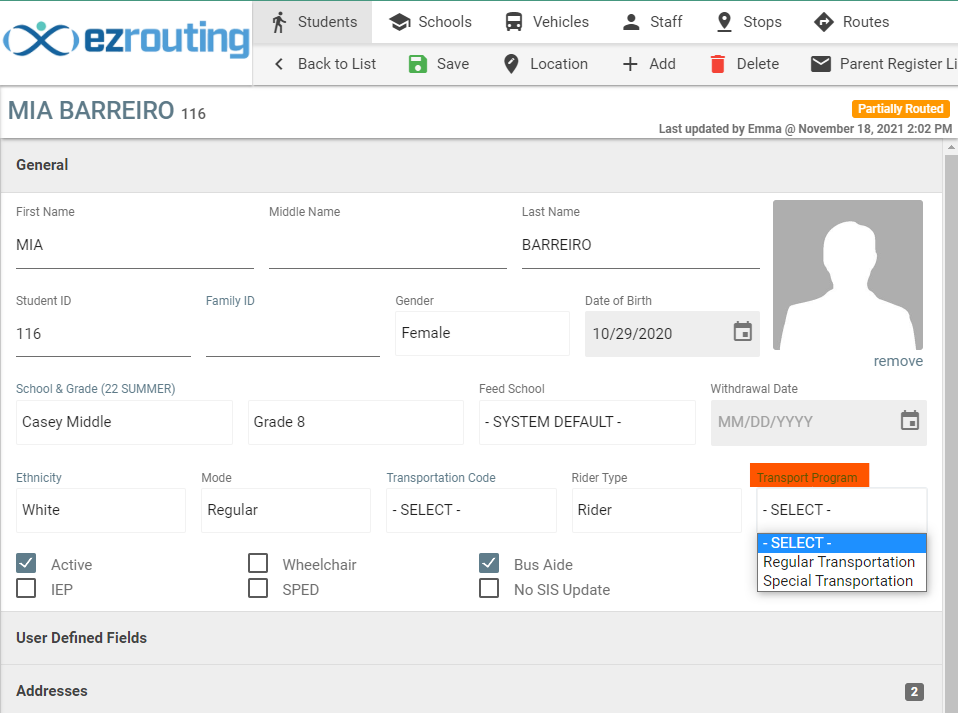Enable the Wheelchair checkbox
Screen dimensions: 958x713
(258, 564)
